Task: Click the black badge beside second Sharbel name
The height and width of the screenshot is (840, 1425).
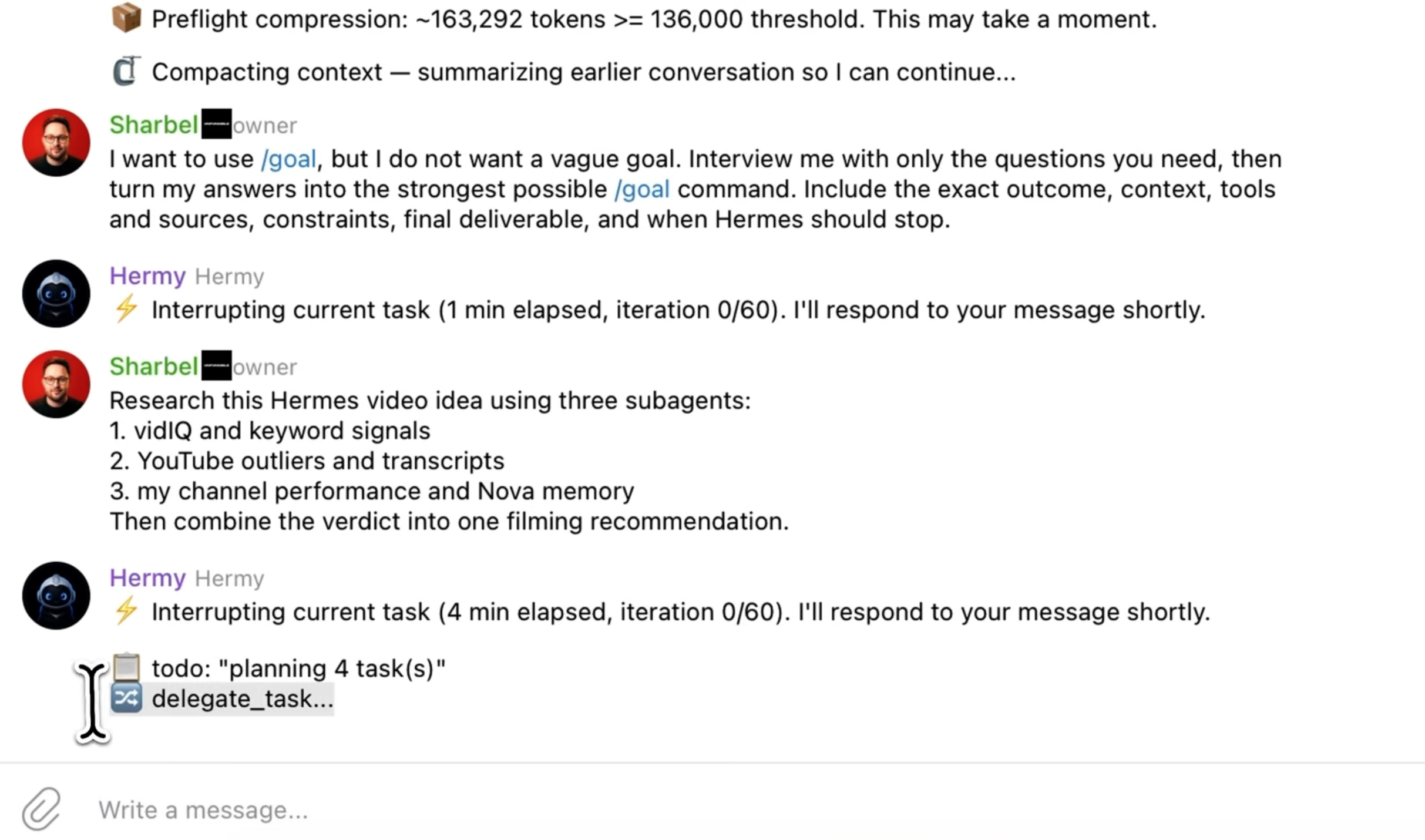Action: click(216, 365)
